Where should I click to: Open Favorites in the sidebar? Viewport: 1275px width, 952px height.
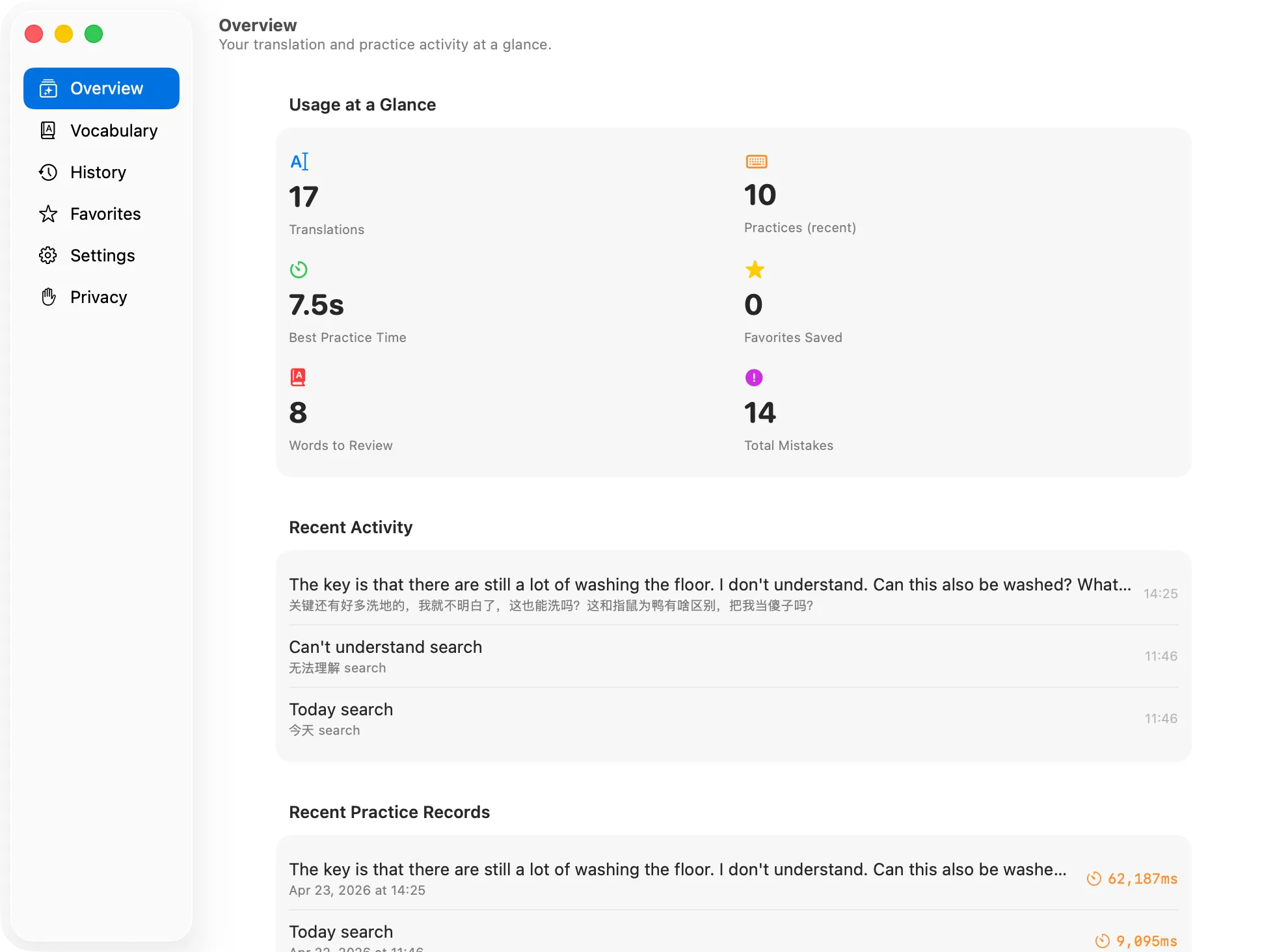click(101, 213)
